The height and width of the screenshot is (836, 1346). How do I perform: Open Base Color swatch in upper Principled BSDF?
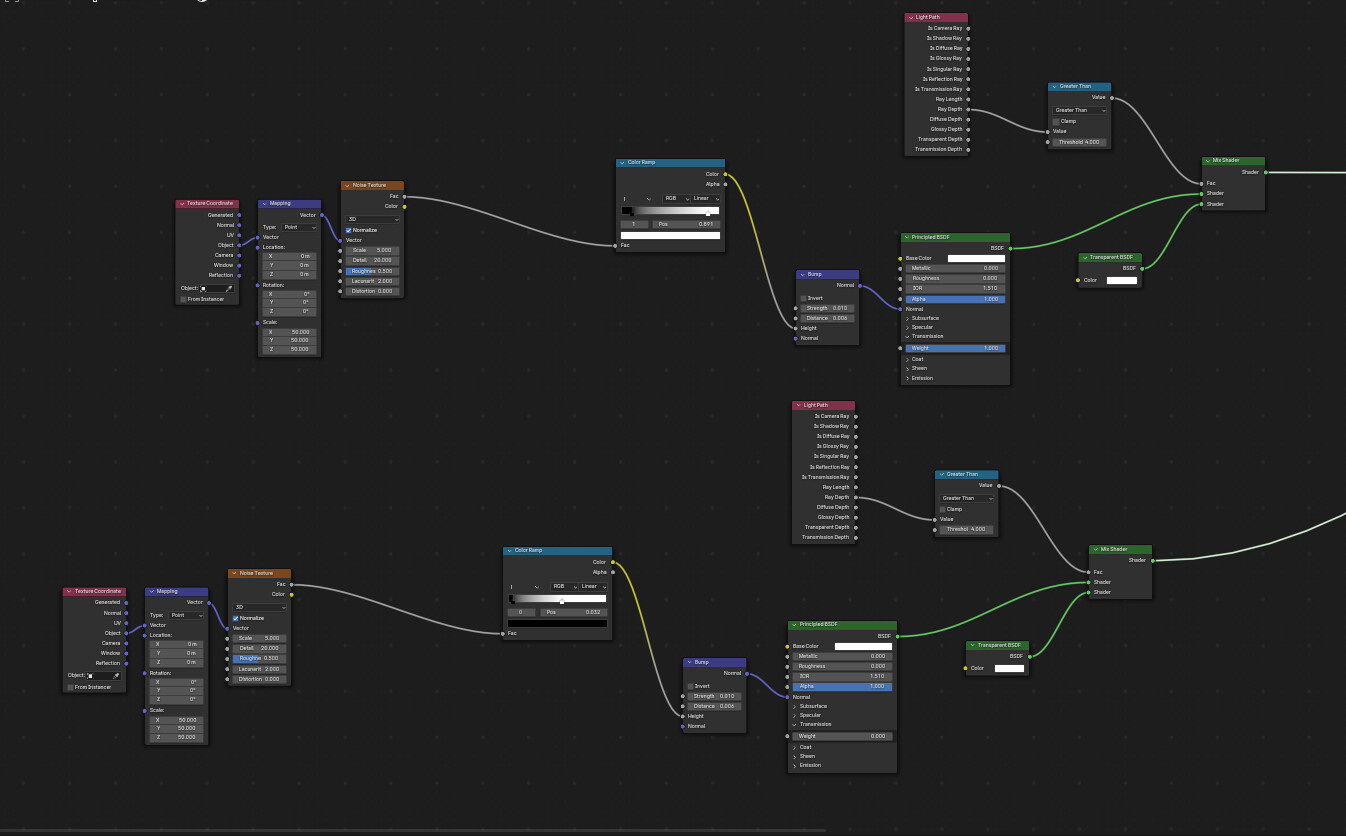pyautogui.click(x=976, y=258)
